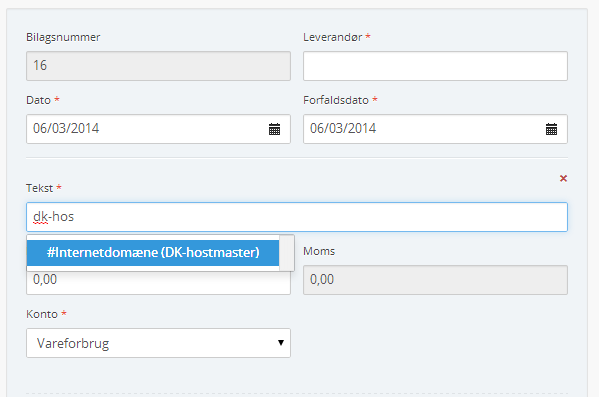Viewport: 599px width, 397px height.
Task: Click into the Tekst field containing dk-hos
Action: click(297, 217)
